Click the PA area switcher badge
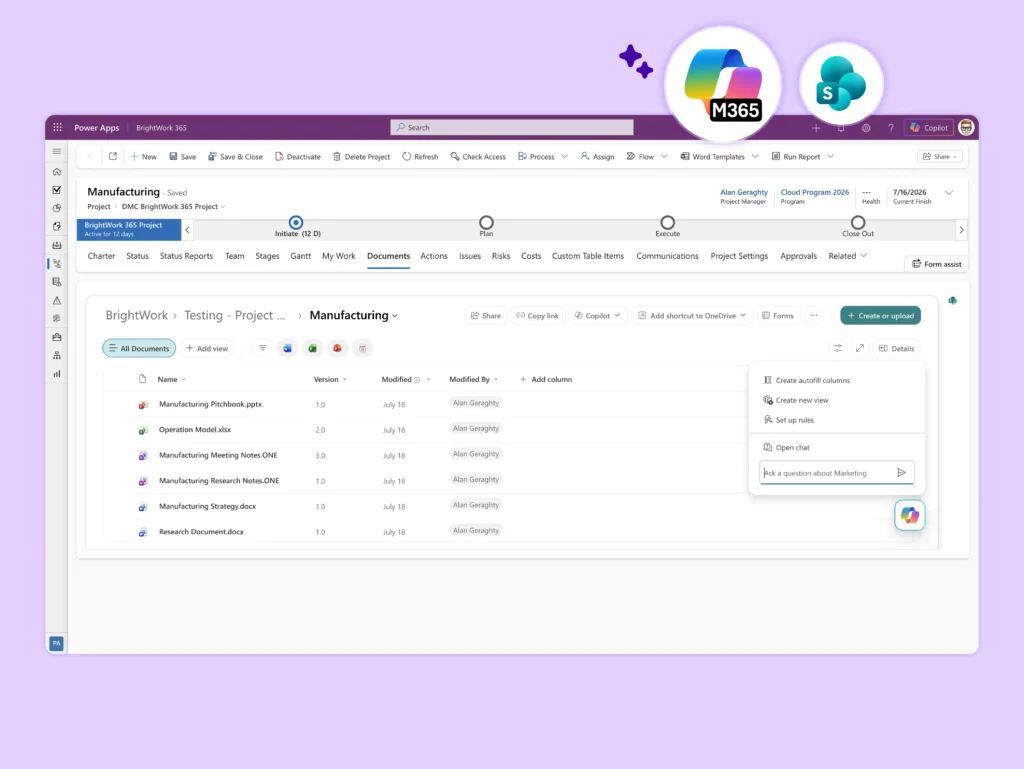Viewport: 1024px width, 769px height. (57, 644)
